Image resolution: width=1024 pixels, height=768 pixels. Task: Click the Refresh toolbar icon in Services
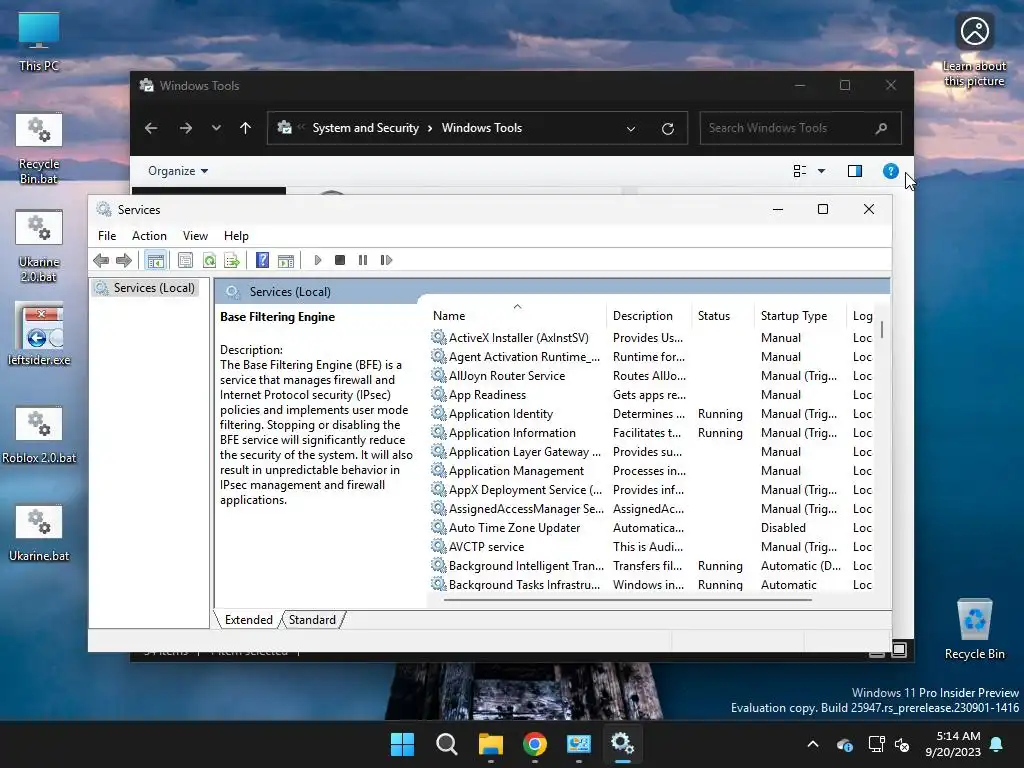coord(209,261)
